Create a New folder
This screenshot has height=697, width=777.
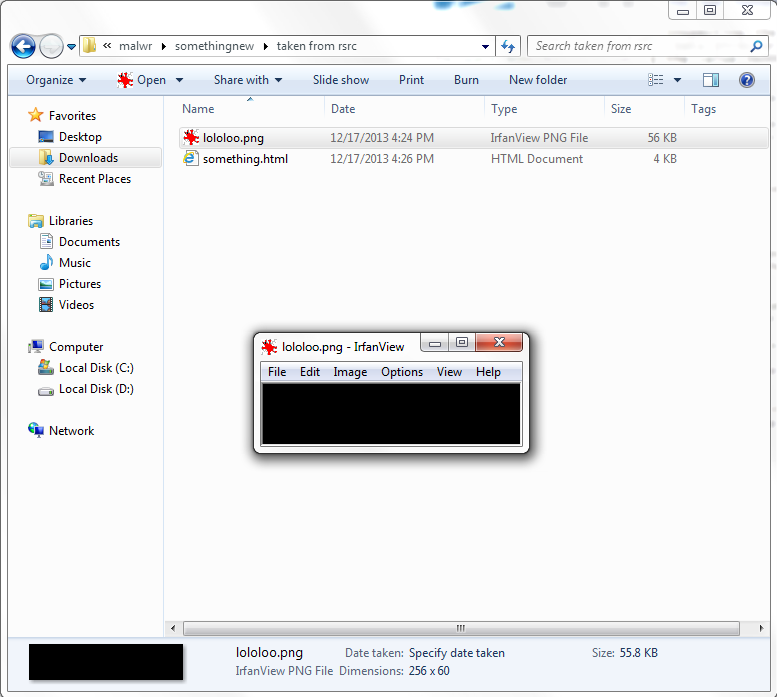(x=538, y=80)
